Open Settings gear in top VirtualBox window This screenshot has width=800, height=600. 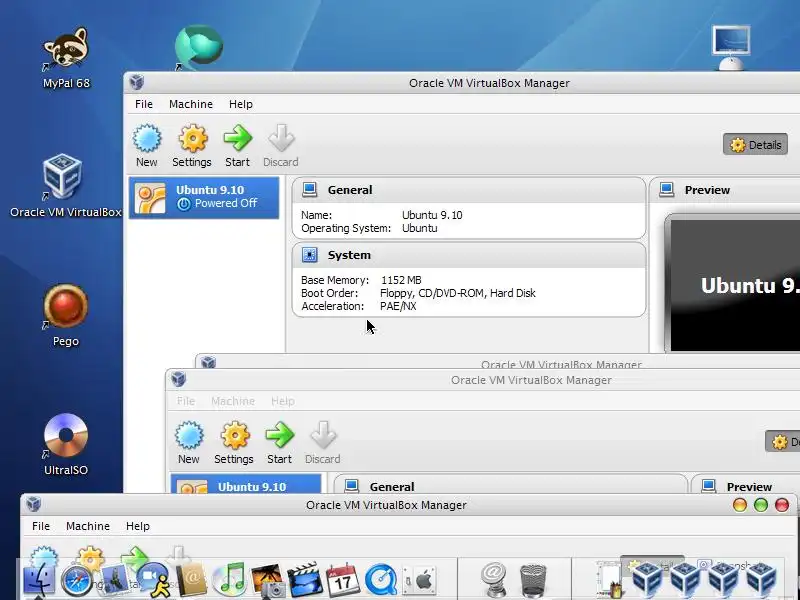click(x=192, y=145)
